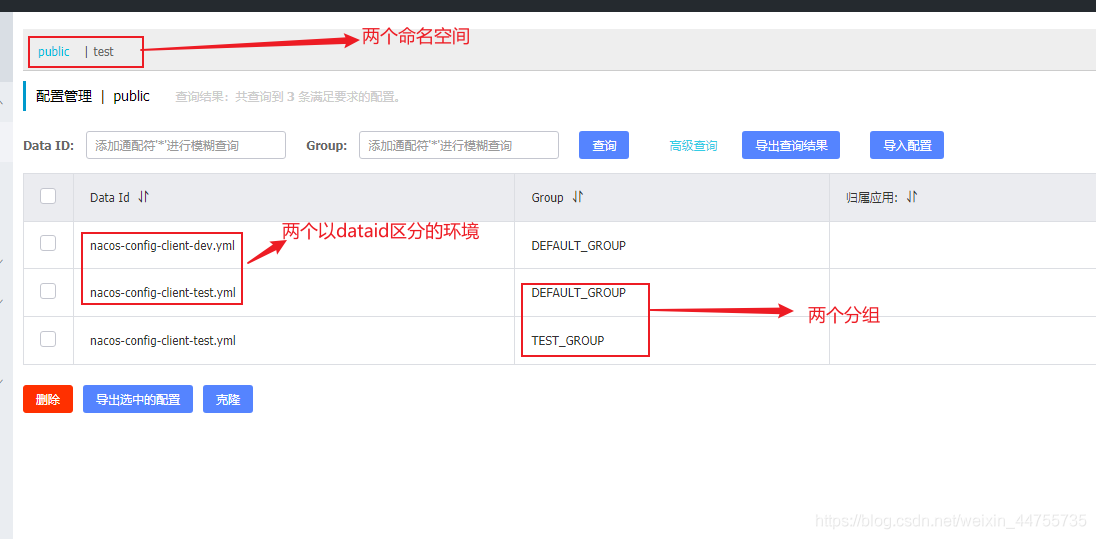This screenshot has width=1096, height=539.
Task: Click the TEST_GROUP cell
Action: (x=568, y=341)
